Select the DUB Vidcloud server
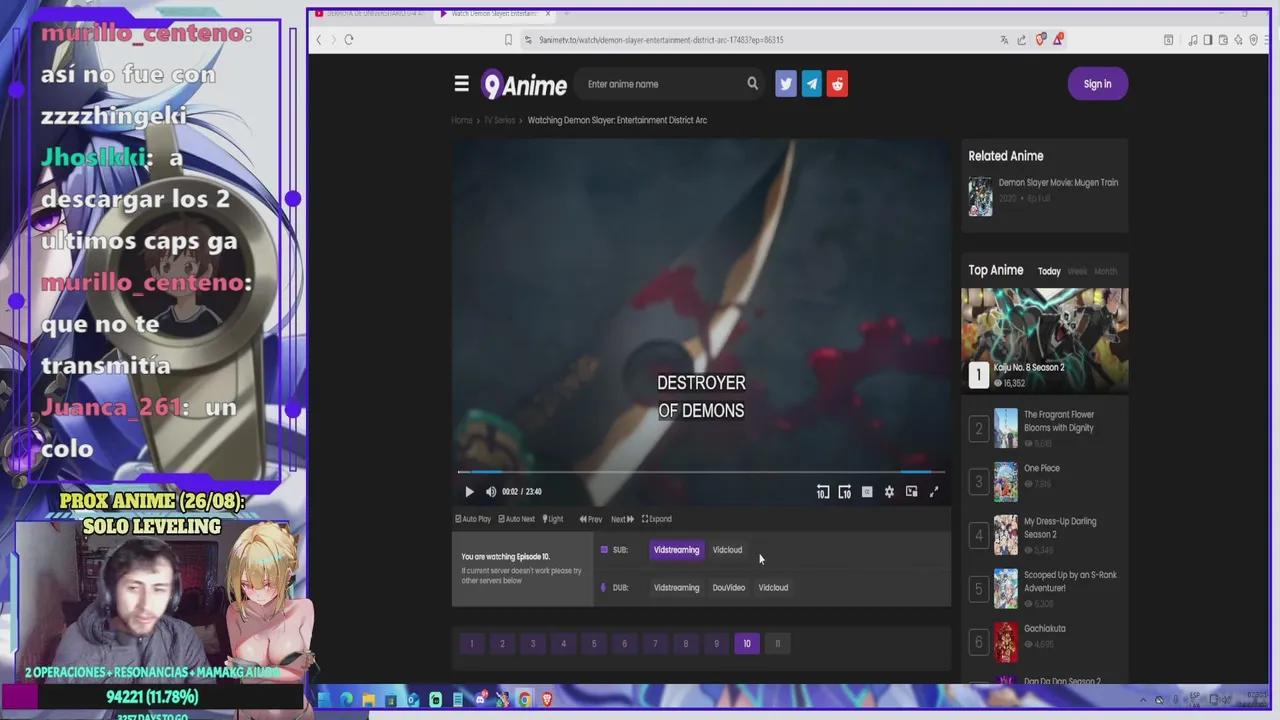Screen dimensions: 1280x720 click(773, 588)
